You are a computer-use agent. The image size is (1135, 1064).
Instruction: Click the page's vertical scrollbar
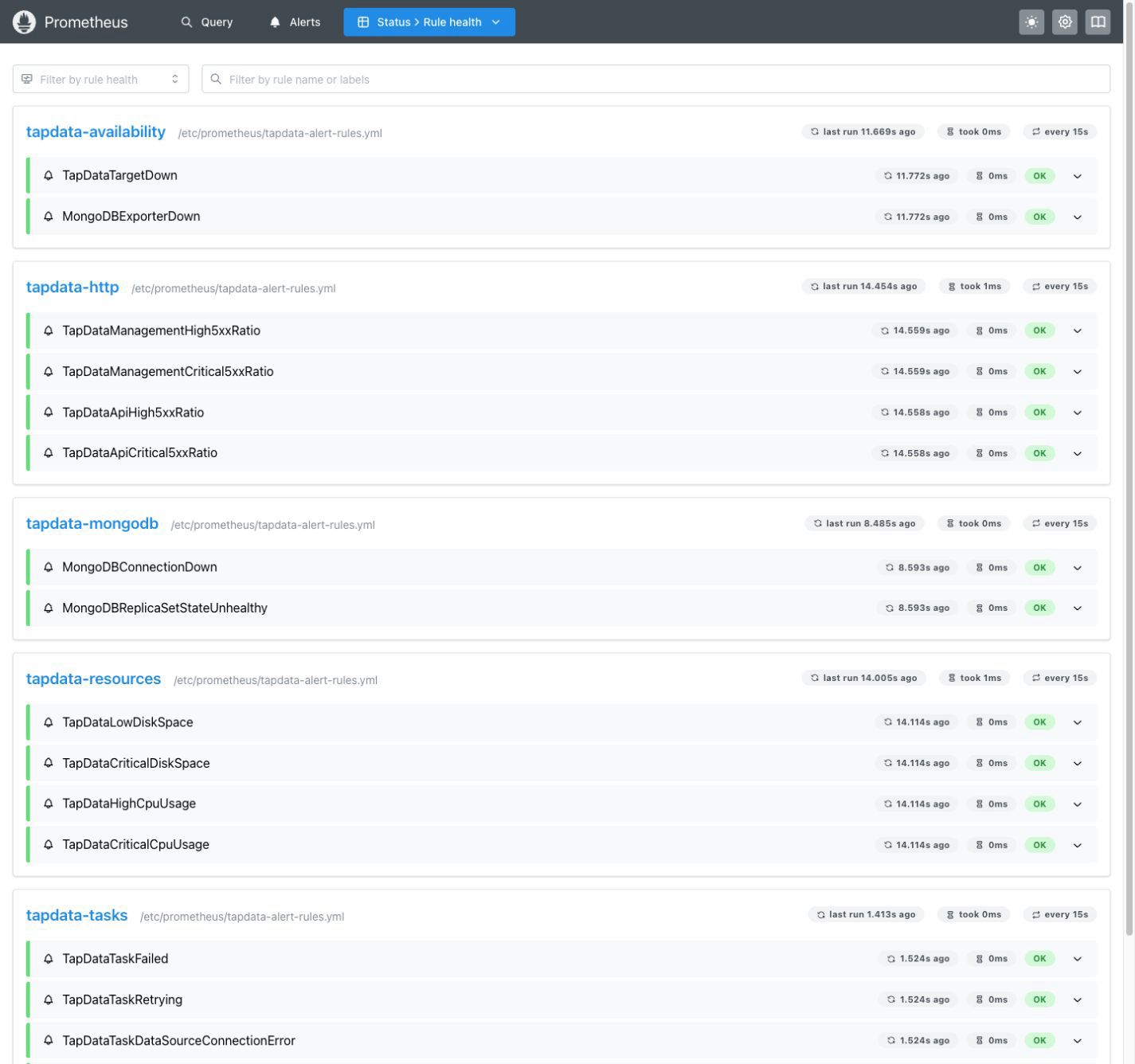coord(1129,470)
